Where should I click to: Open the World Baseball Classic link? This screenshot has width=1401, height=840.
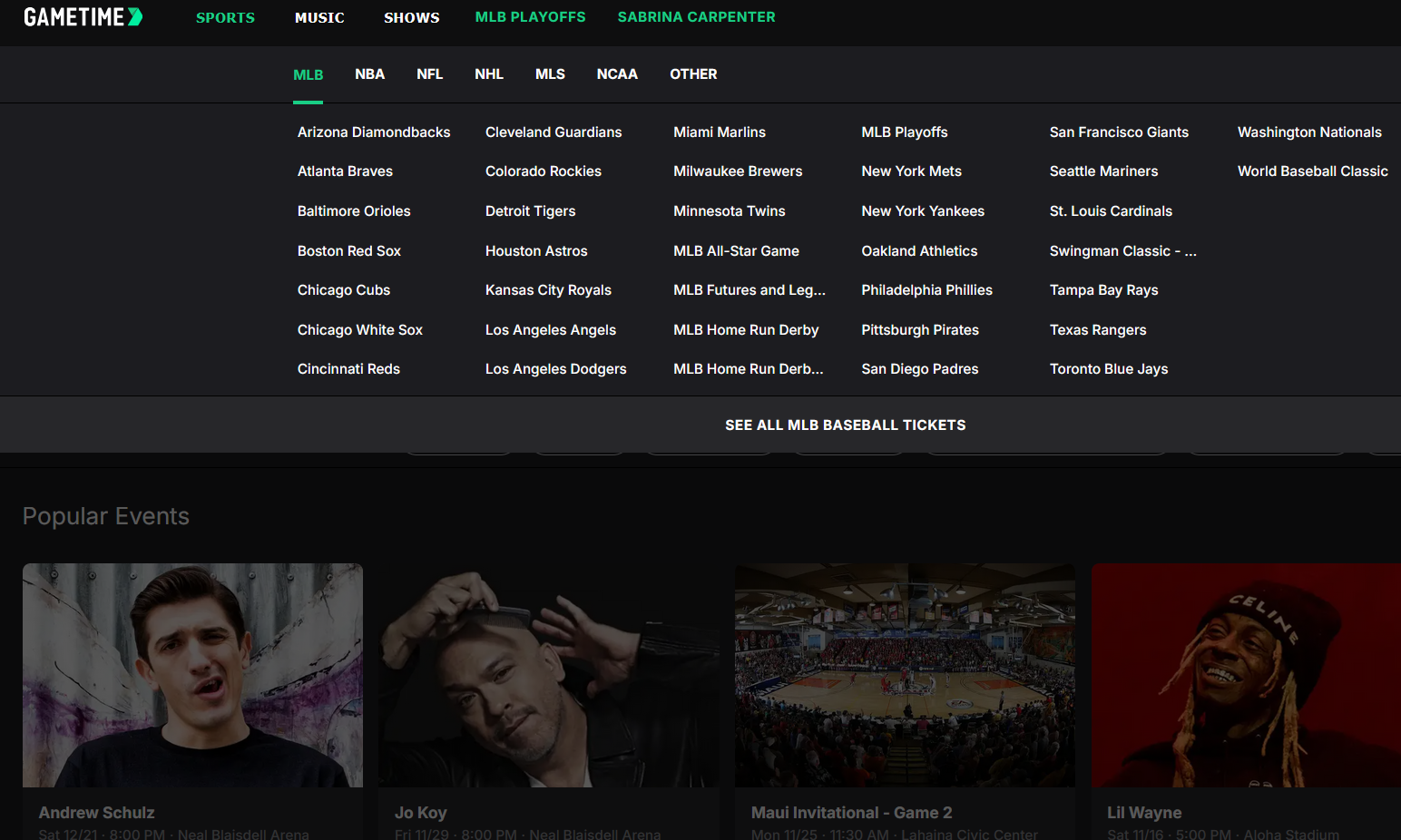point(1312,171)
